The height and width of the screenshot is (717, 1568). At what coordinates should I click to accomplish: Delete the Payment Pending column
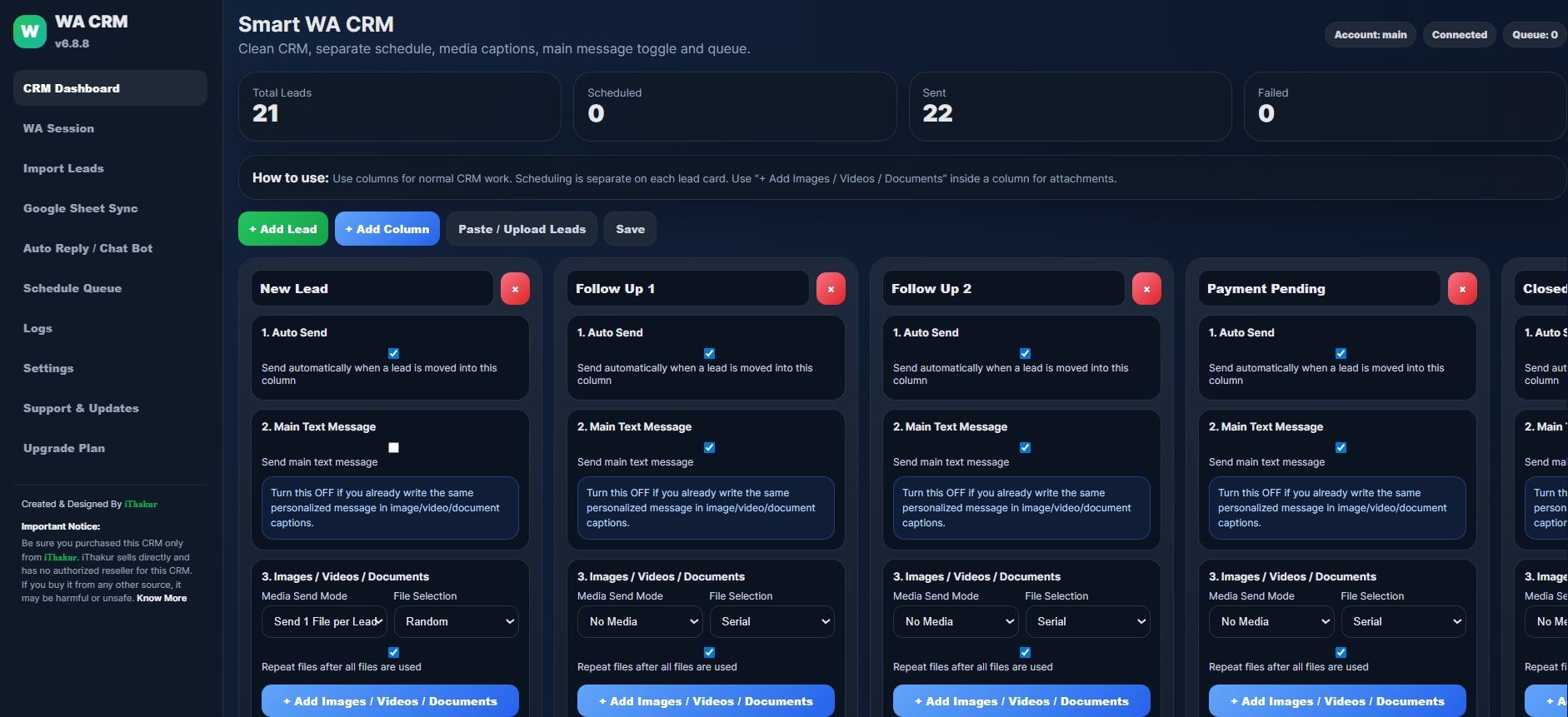click(1462, 289)
